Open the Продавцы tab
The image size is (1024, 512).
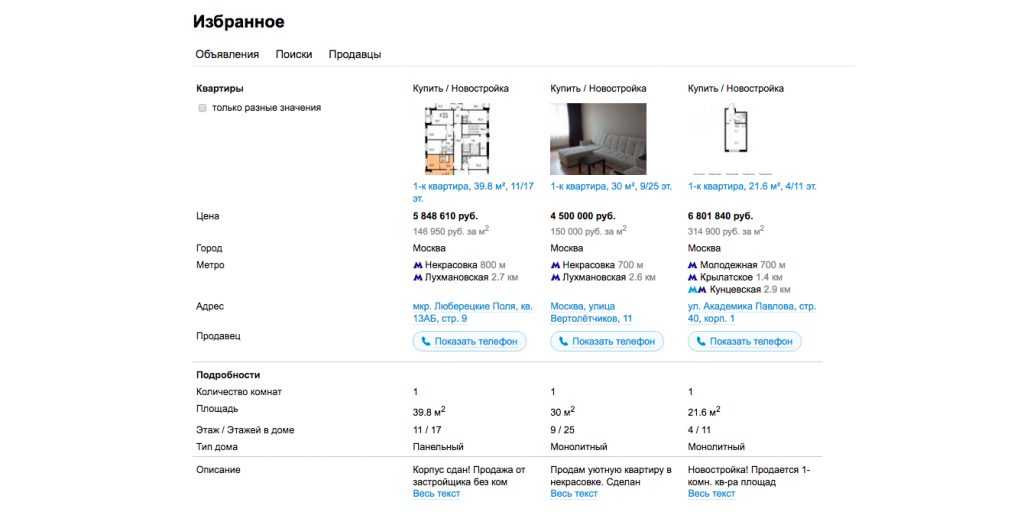355,55
